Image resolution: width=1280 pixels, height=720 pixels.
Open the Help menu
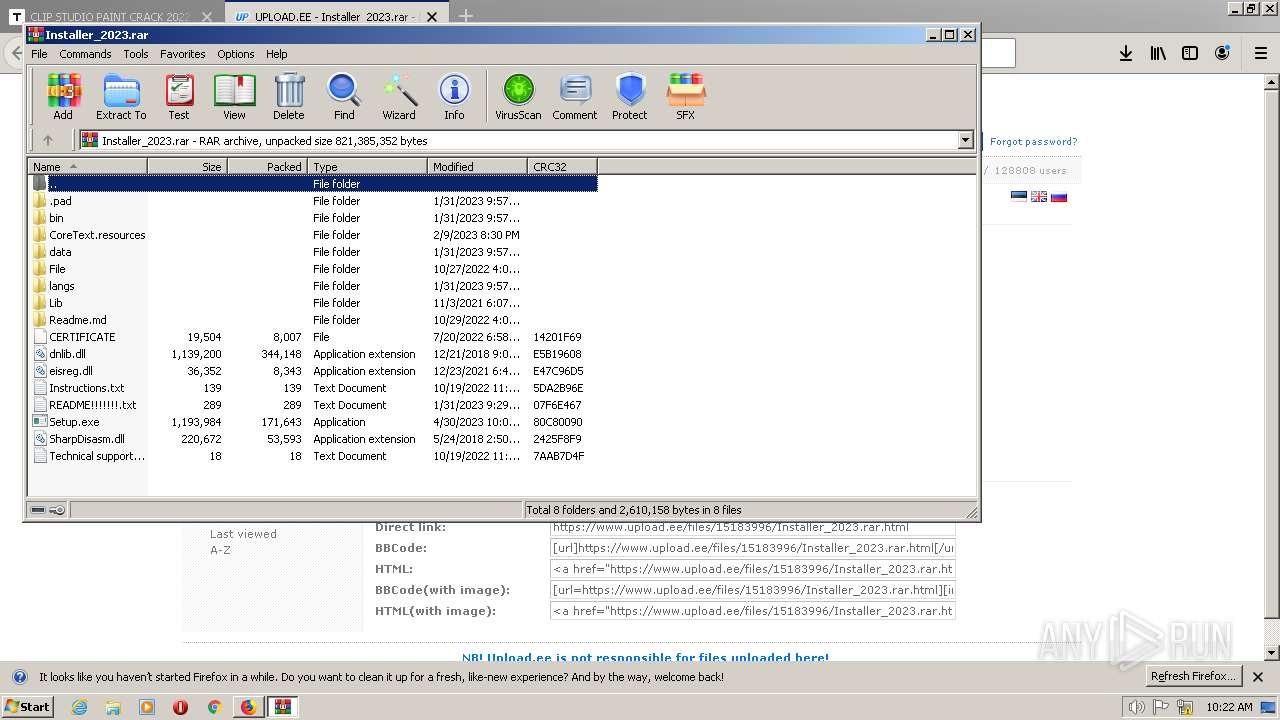point(277,54)
